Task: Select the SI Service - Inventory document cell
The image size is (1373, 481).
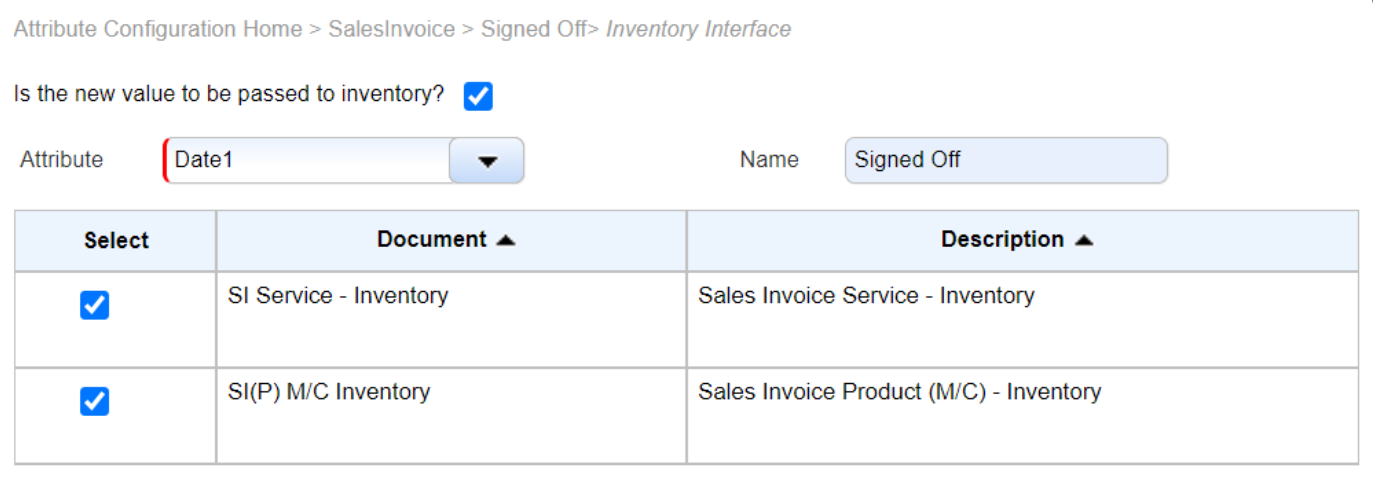Action: [338, 296]
